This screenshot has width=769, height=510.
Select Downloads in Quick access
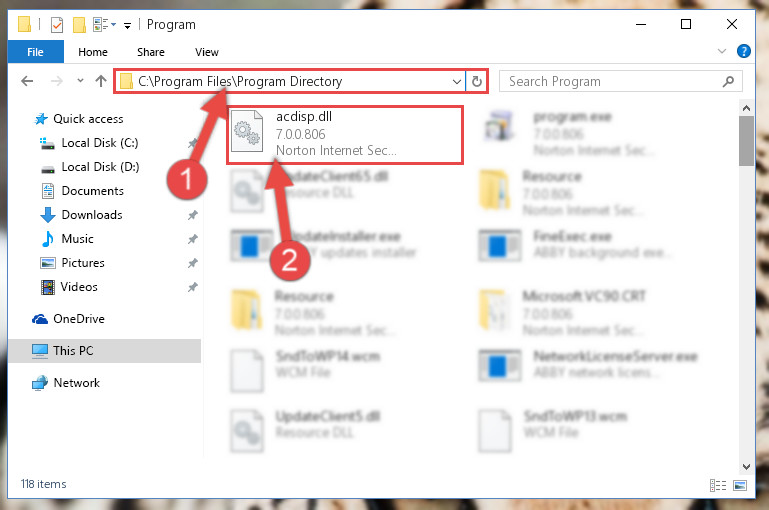92,215
